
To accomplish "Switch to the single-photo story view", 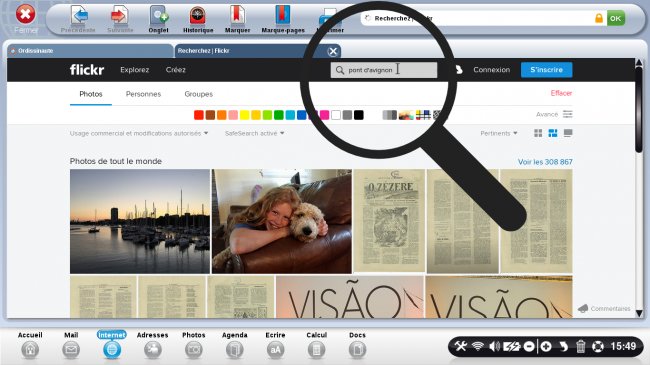I will 568,133.
